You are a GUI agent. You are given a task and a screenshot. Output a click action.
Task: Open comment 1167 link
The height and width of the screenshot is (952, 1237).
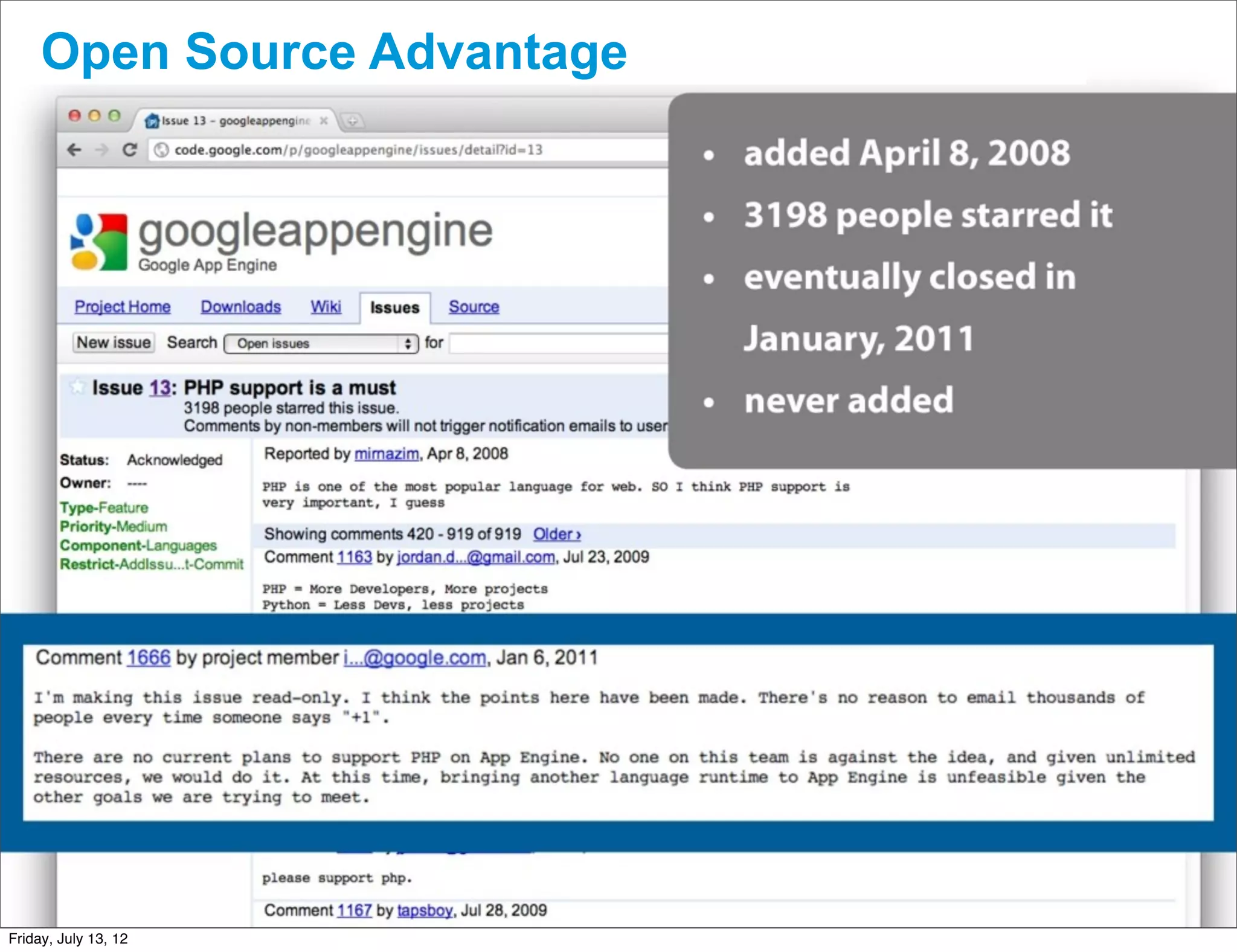coord(355,910)
